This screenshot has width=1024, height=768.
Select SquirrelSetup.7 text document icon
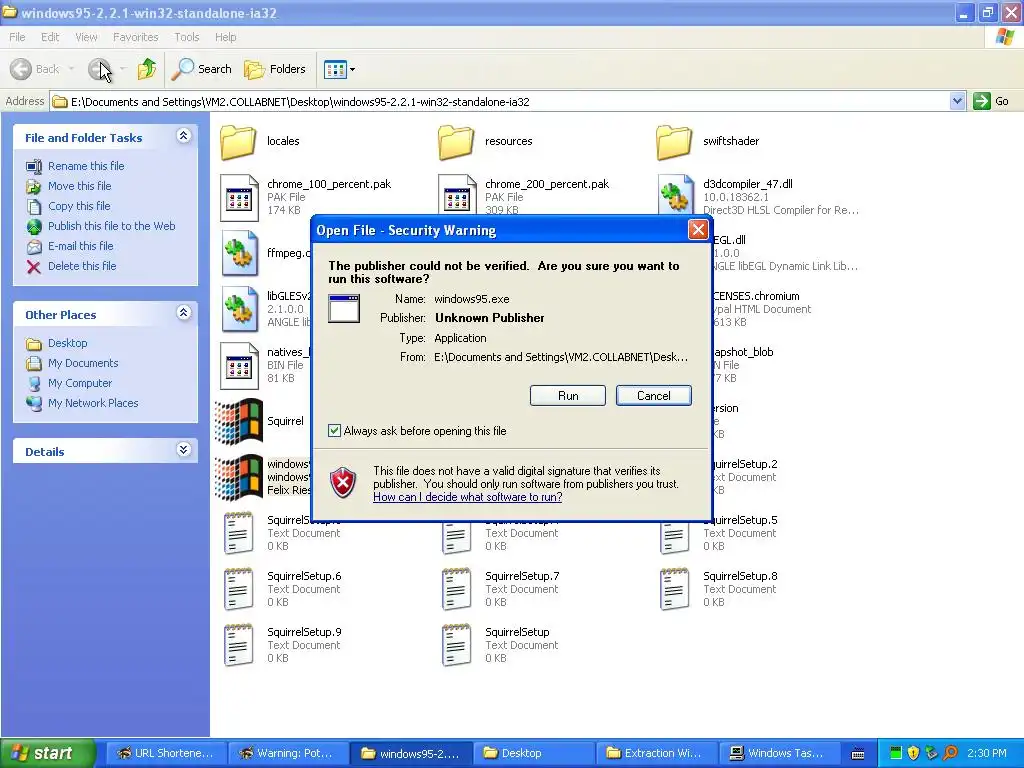pos(456,589)
